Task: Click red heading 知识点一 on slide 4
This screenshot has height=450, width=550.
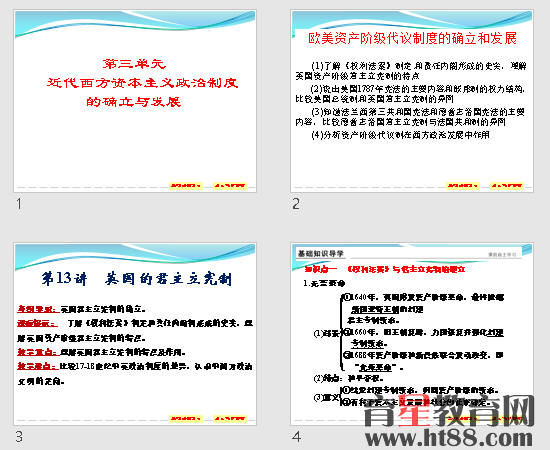Action: [x=321, y=269]
